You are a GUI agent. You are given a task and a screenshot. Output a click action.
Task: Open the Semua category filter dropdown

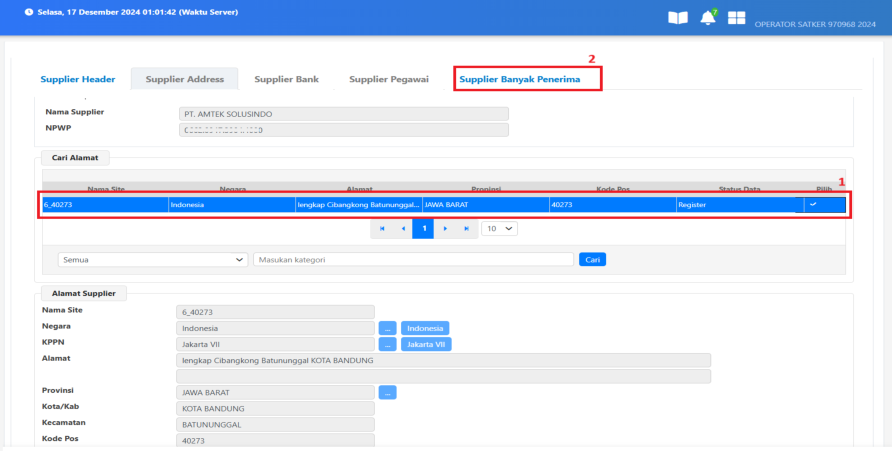click(153, 260)
